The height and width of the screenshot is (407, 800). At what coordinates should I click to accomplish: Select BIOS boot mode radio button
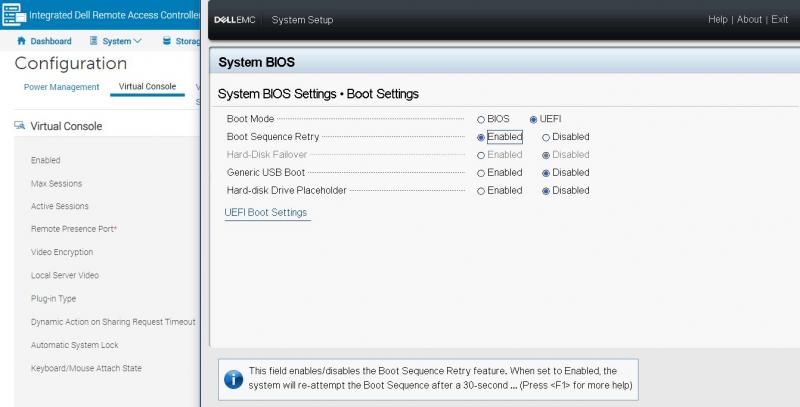pos(481,119)
